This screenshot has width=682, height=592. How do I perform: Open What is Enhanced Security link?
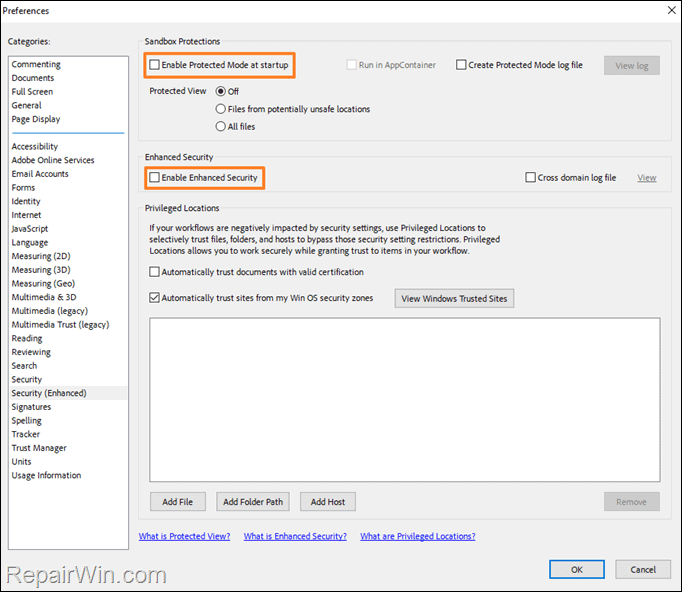295,536
